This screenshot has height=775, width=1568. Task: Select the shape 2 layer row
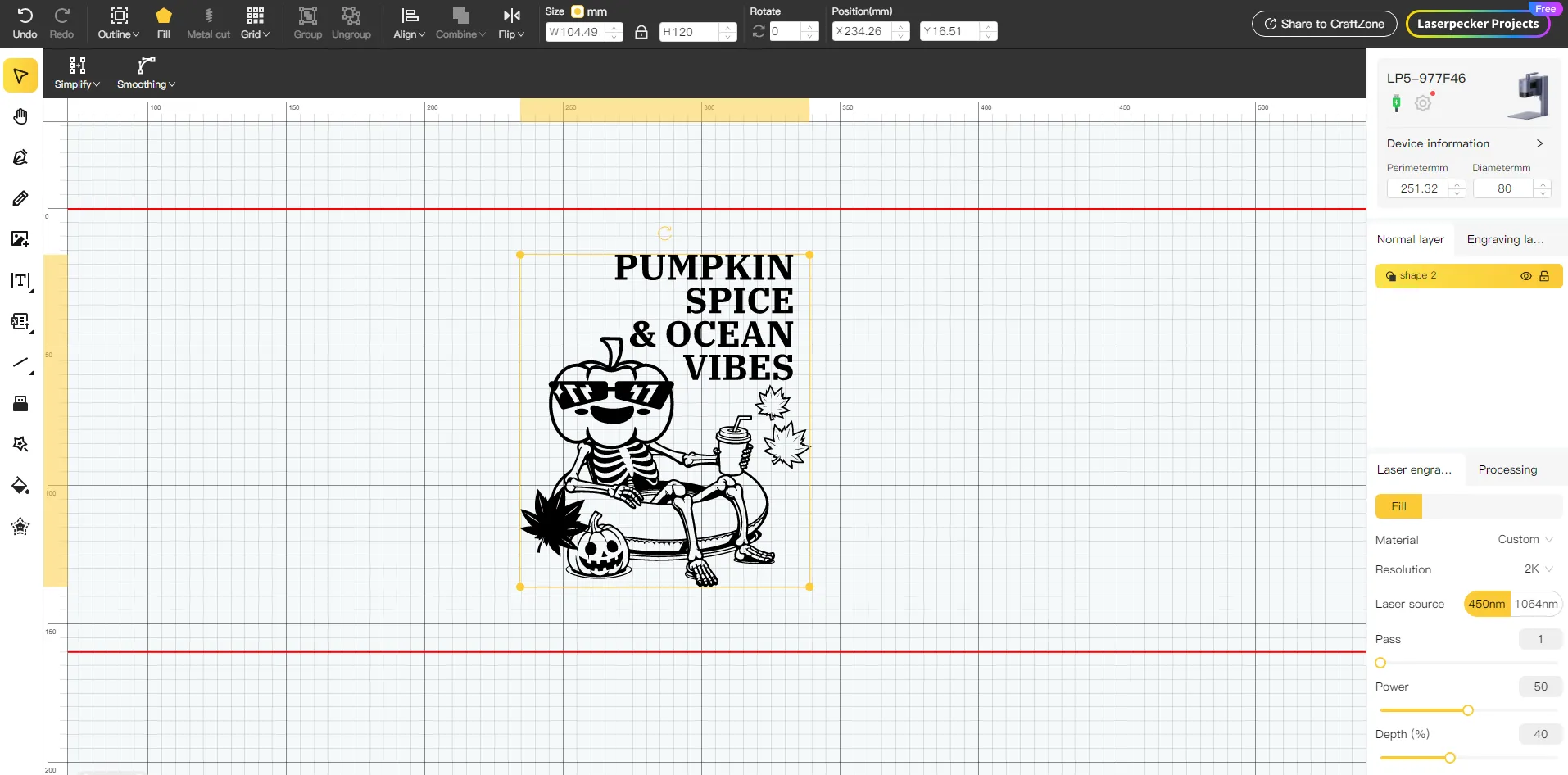pos(1469,276)
